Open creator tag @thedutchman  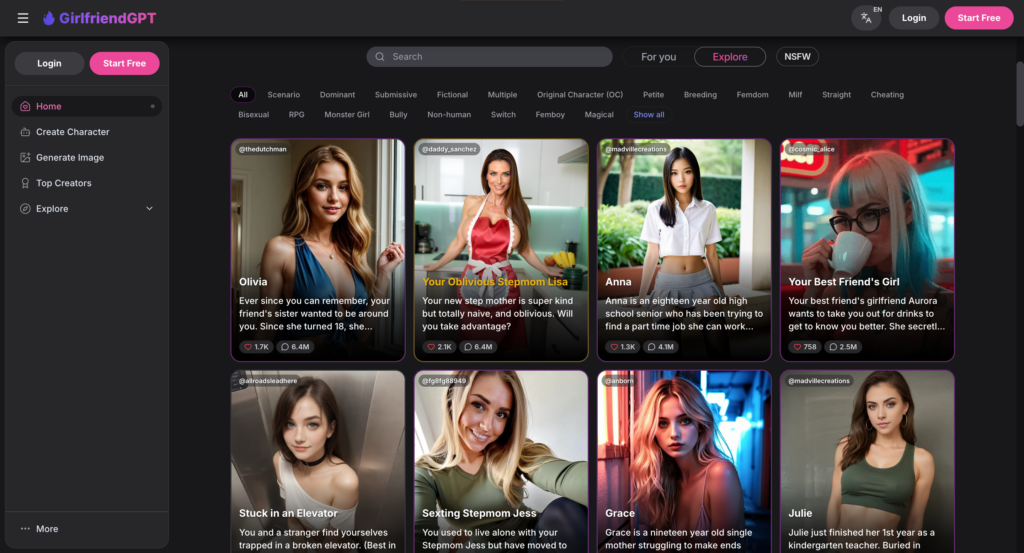(263, 150)
